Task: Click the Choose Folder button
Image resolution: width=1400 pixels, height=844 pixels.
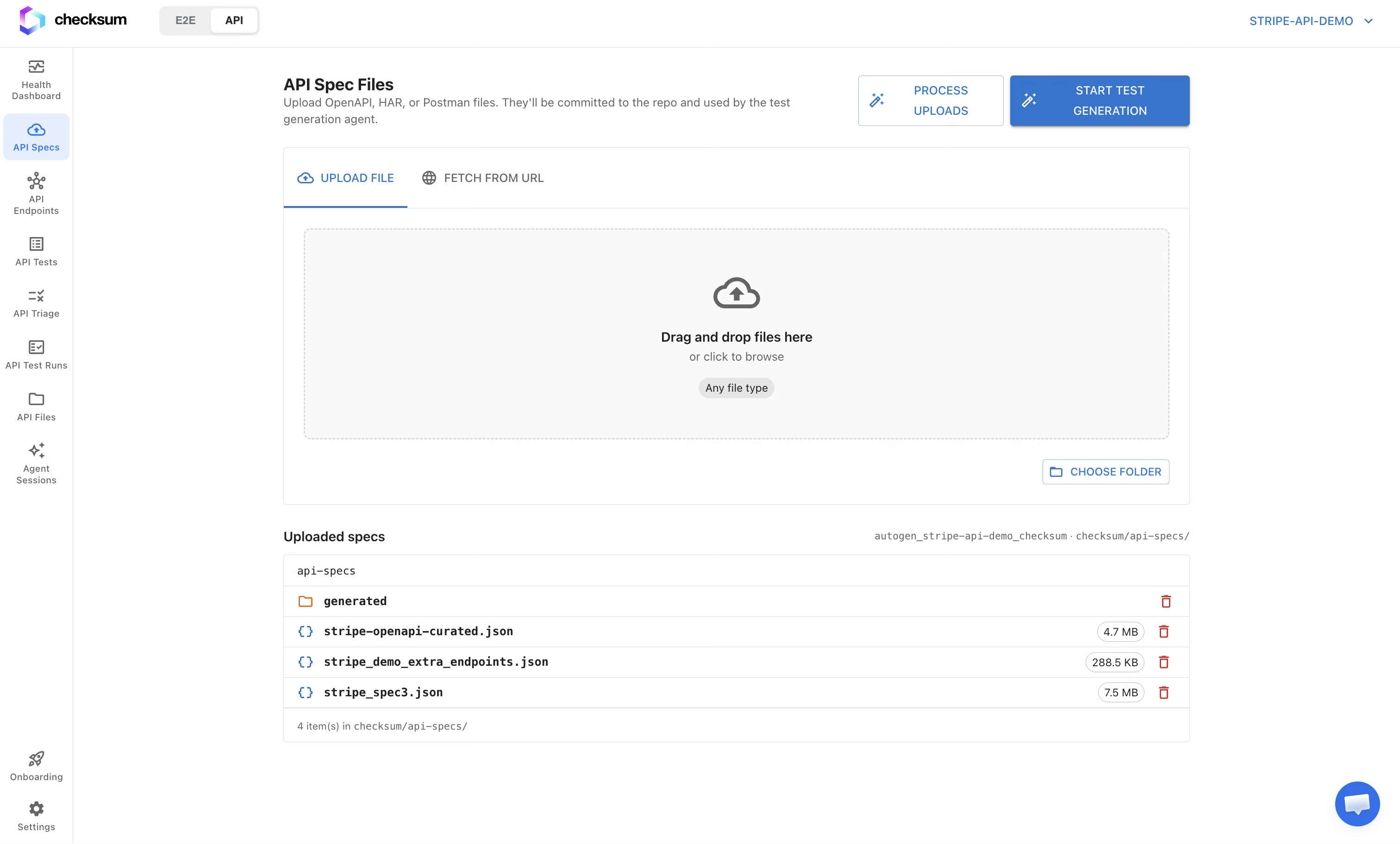Action: [x=1105, y=472]
